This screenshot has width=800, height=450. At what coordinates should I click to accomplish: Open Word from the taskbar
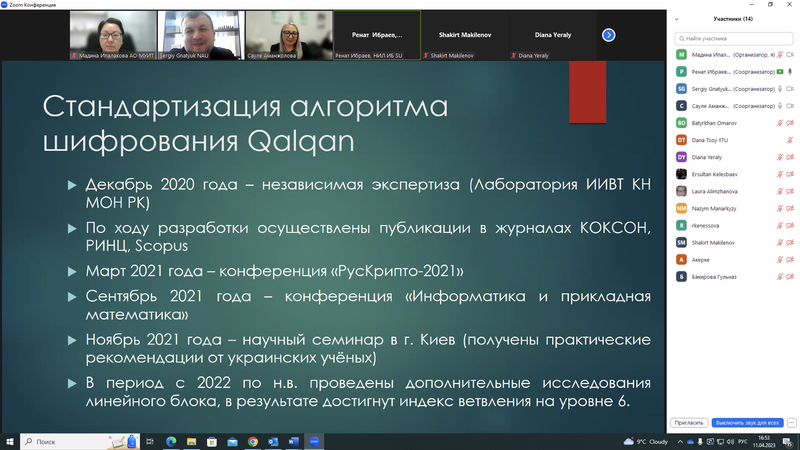pos(293,442)
